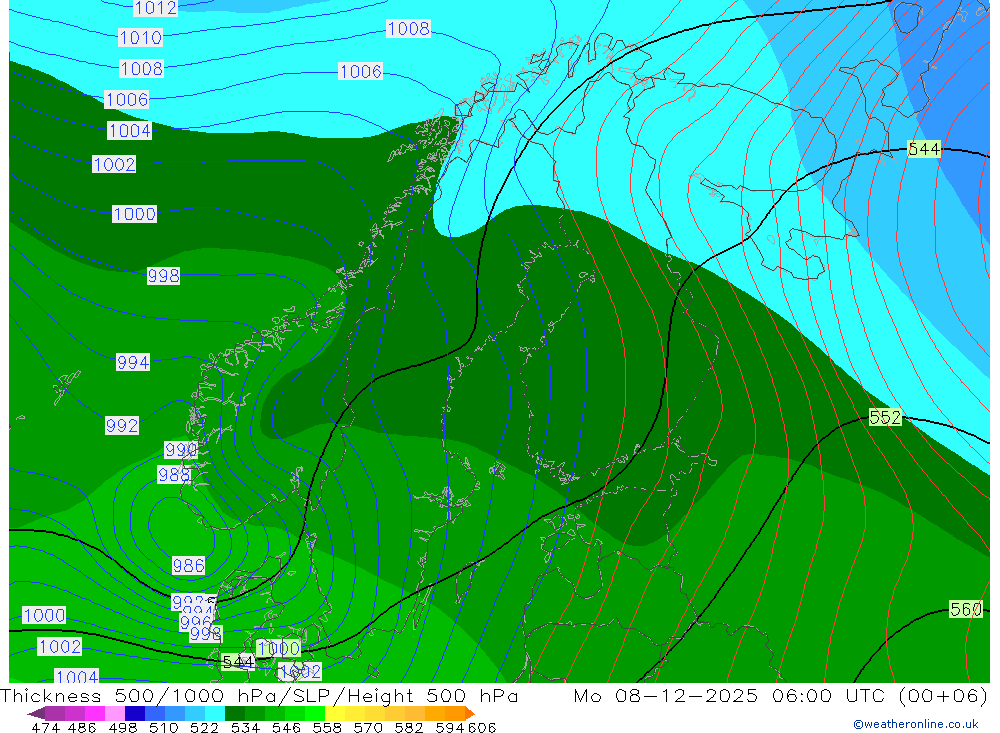
Task: Click the 560 height contour label
Action: (x=966, y=609)
